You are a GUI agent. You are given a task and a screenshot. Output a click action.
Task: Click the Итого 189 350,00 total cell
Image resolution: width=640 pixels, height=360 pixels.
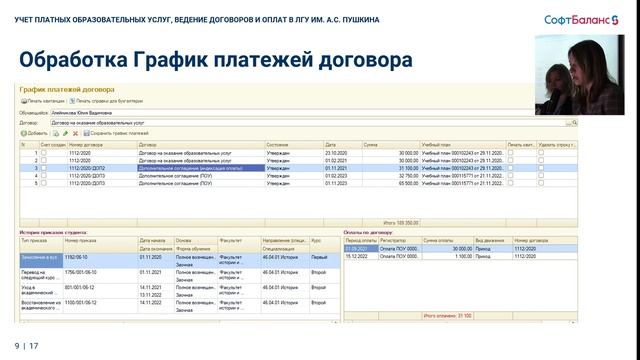391,223
